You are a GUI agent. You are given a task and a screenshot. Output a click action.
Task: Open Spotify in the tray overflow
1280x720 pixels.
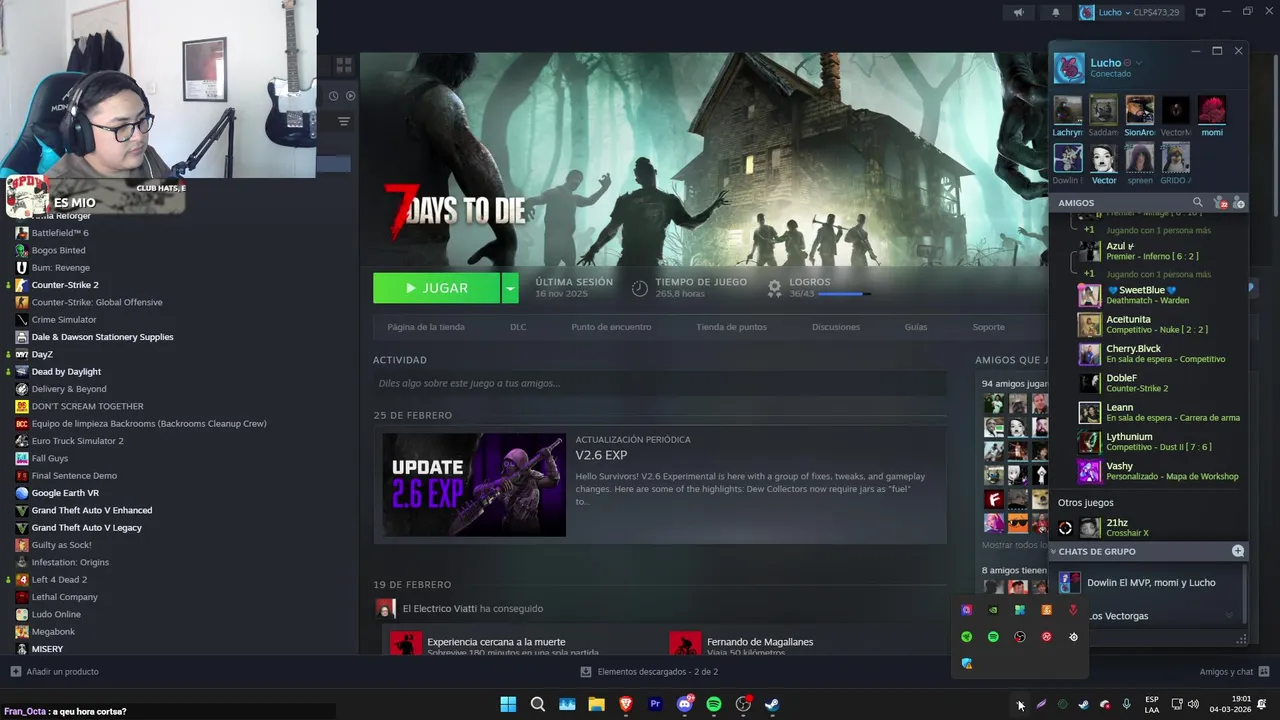click(x=993, y=637)
